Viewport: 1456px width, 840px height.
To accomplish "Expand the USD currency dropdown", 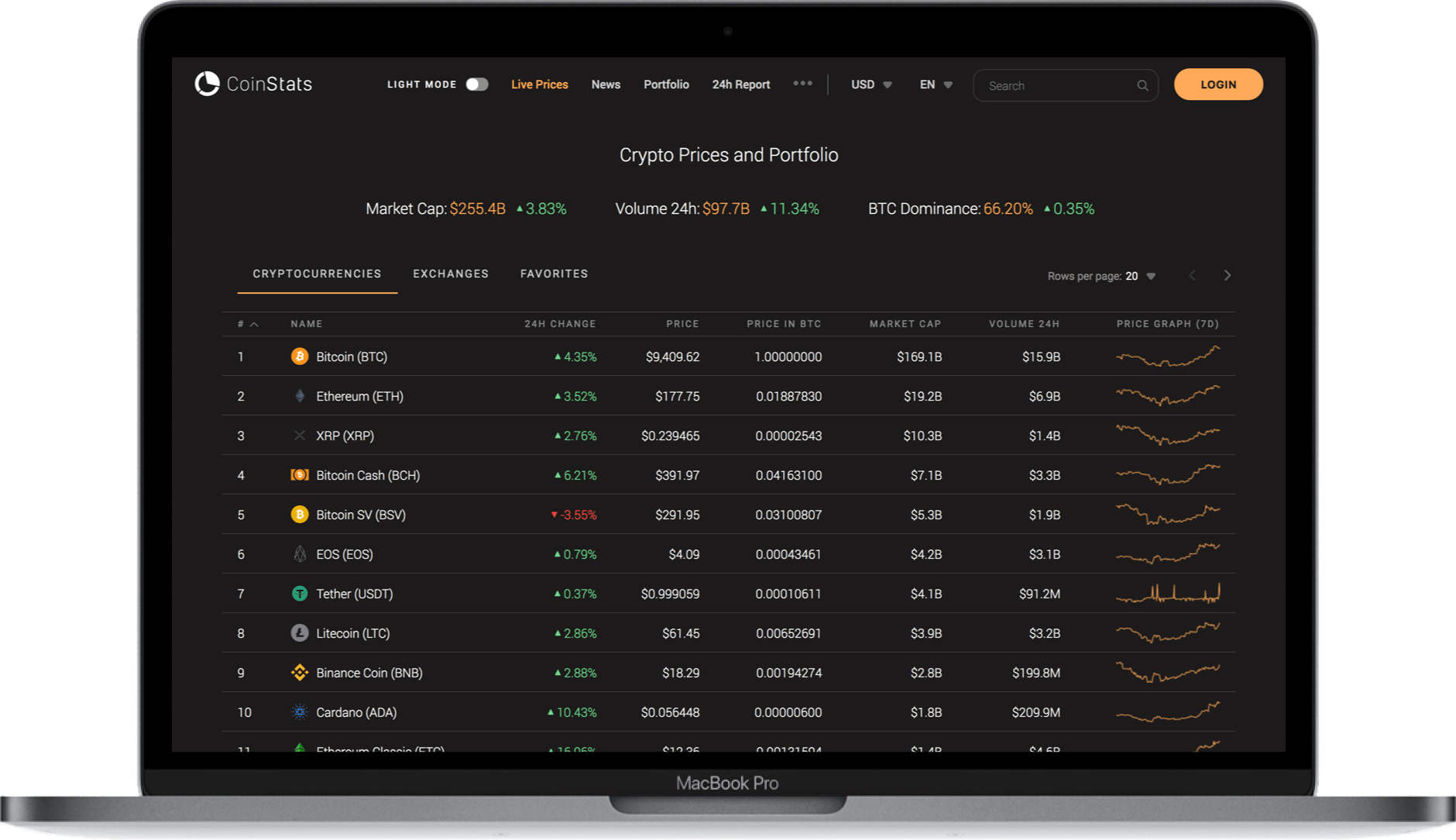I will coord(871,84).
